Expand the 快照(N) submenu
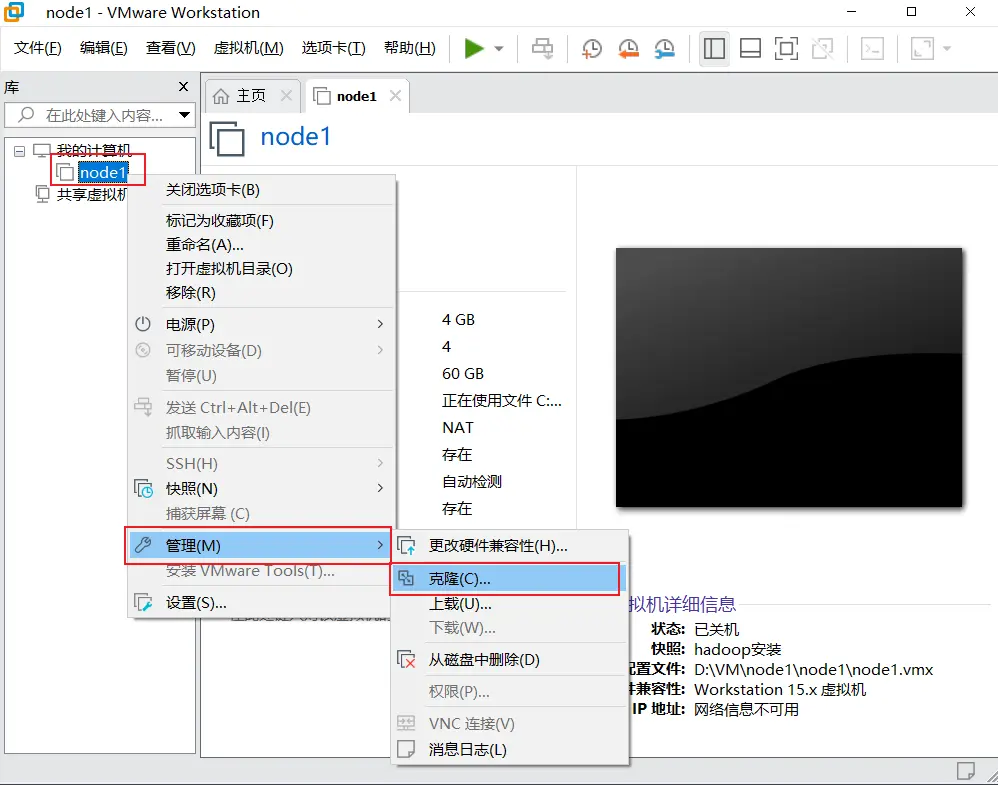 tap(262, 488)
